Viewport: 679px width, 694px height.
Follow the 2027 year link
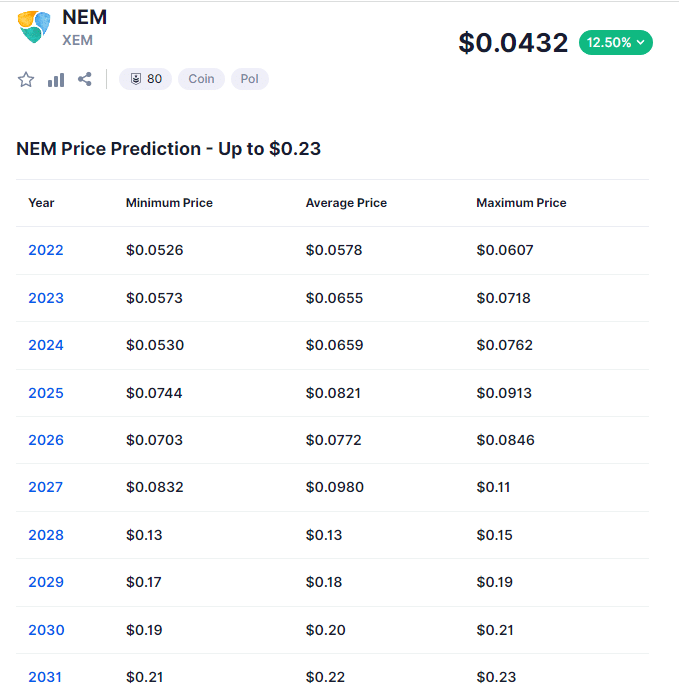(x=46, y=487)
